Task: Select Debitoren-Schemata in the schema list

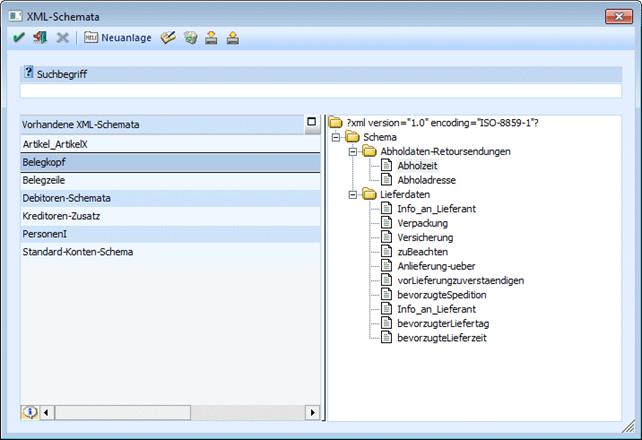Action: (x=66, y=198)
